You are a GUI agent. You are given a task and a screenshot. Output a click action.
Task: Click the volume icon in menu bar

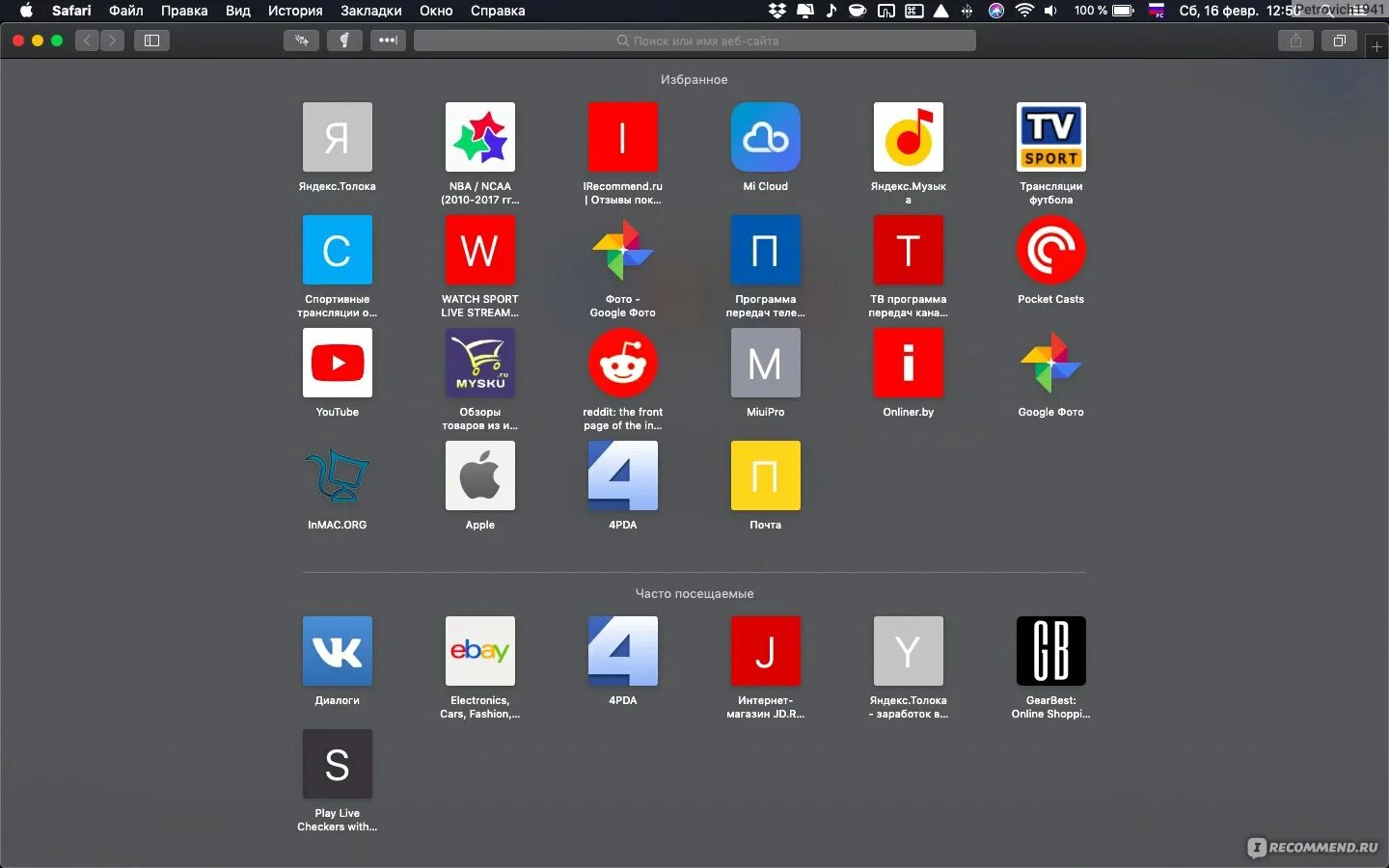[1050, 11]
